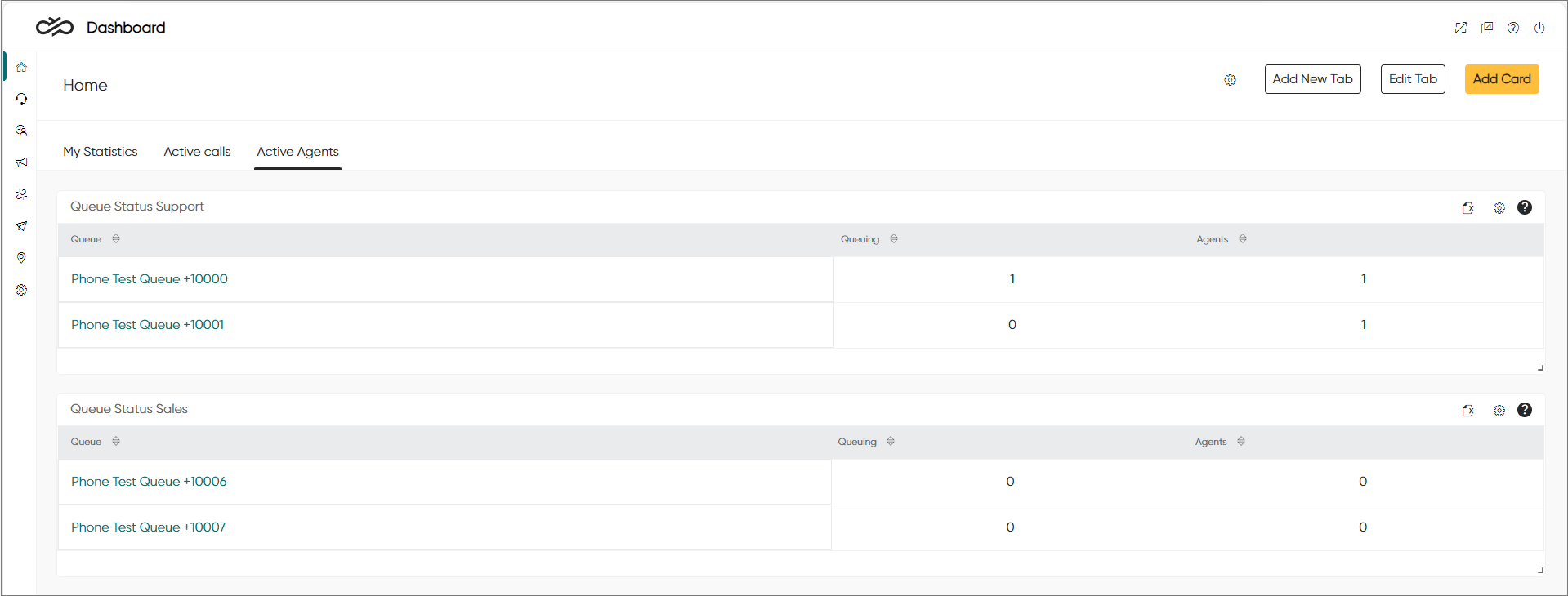Click Queuing value for Queue +10001

point(1012,325)
